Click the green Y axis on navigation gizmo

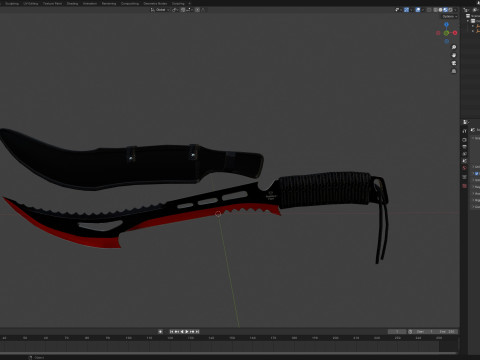[446, 33]
